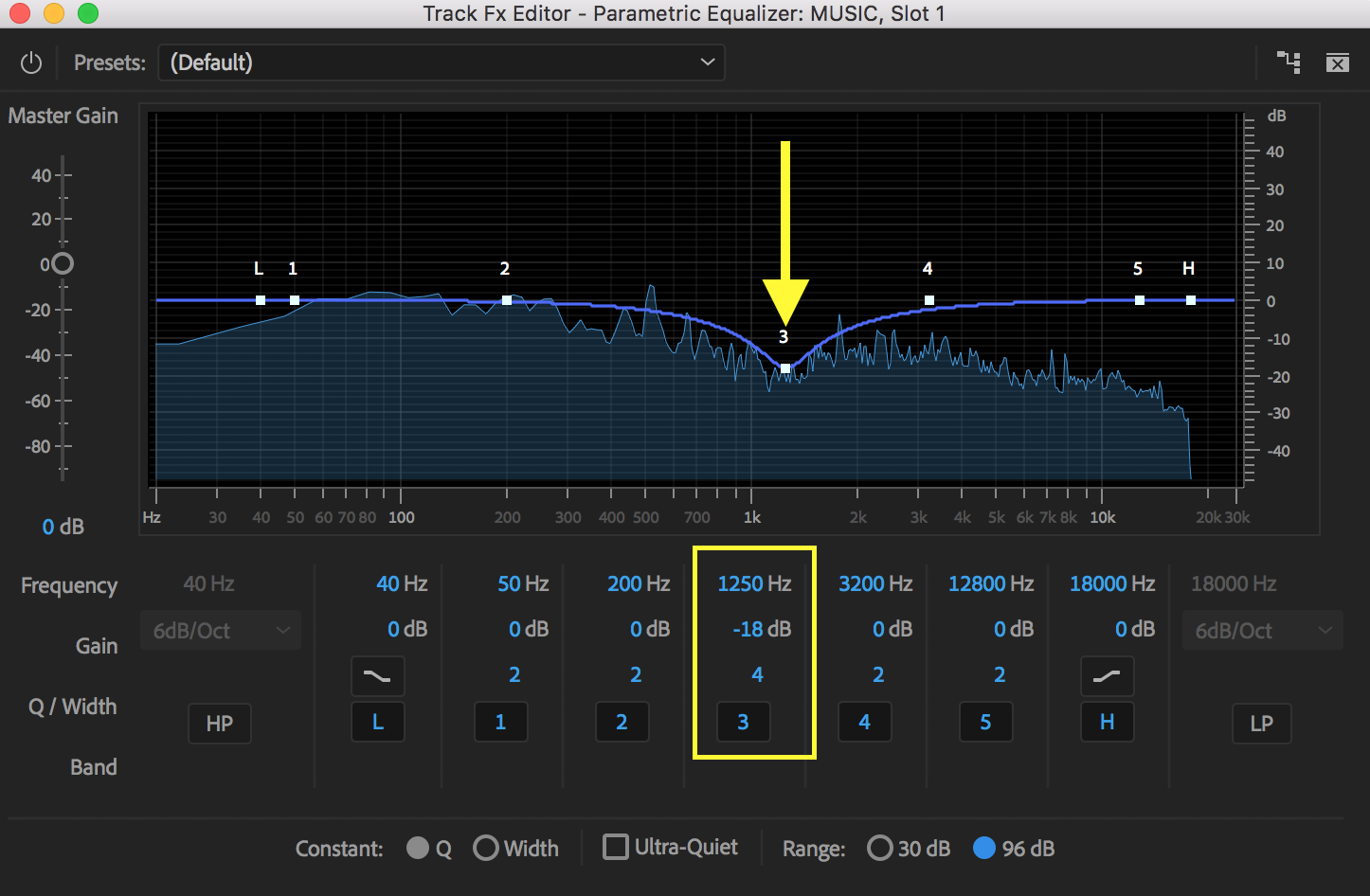Toggle the effect power state button
This screenshot has height=896, width=1370.
(x=31, y=63)
